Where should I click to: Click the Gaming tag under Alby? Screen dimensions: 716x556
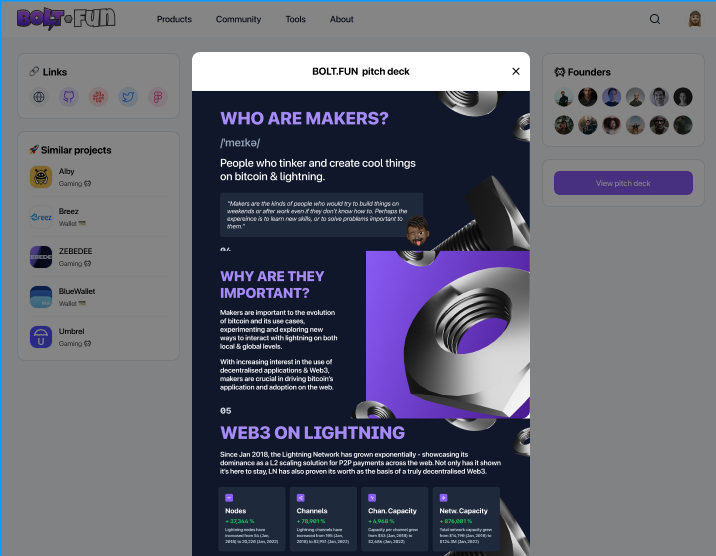pos(75,184)
